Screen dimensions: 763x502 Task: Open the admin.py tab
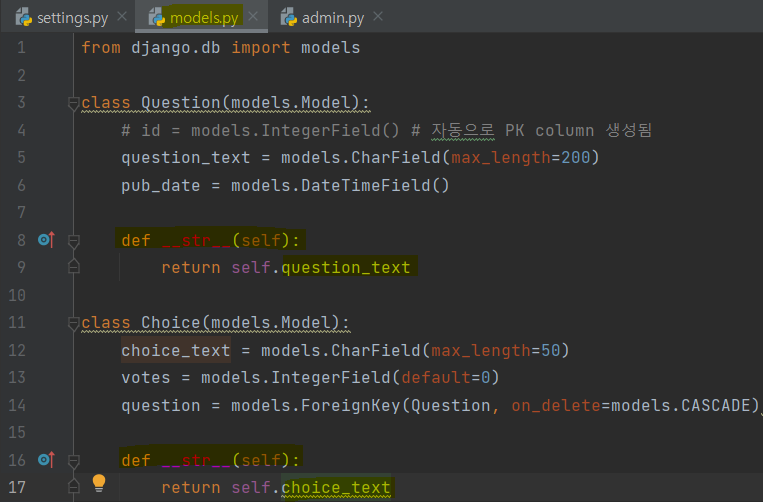[x=333, y=18]
